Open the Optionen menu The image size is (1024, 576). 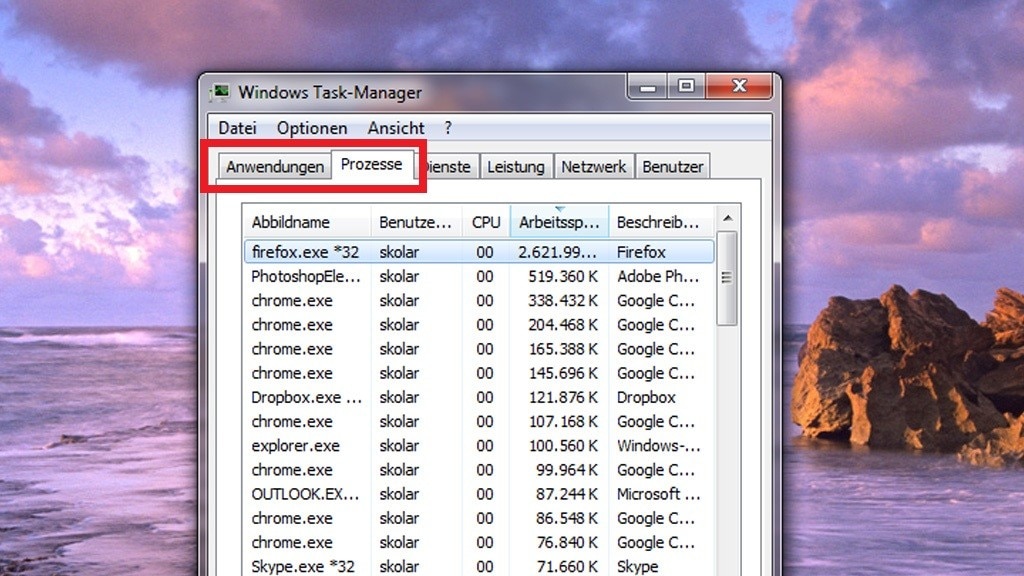pos(311,128)
